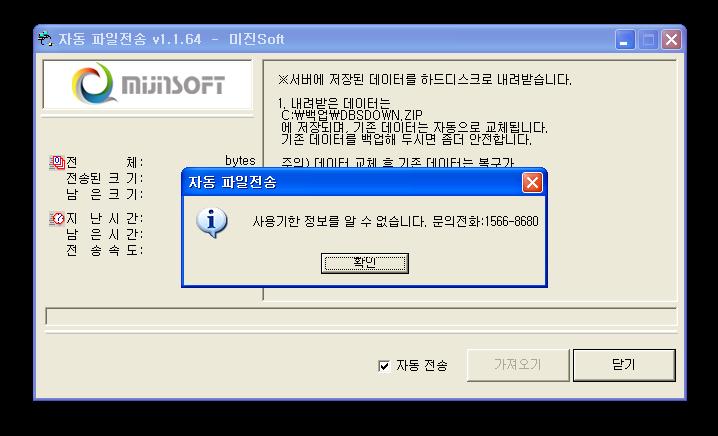Click the transfer progress bar
This screenshot has height=436, width=718.
[x=361, y=316]
